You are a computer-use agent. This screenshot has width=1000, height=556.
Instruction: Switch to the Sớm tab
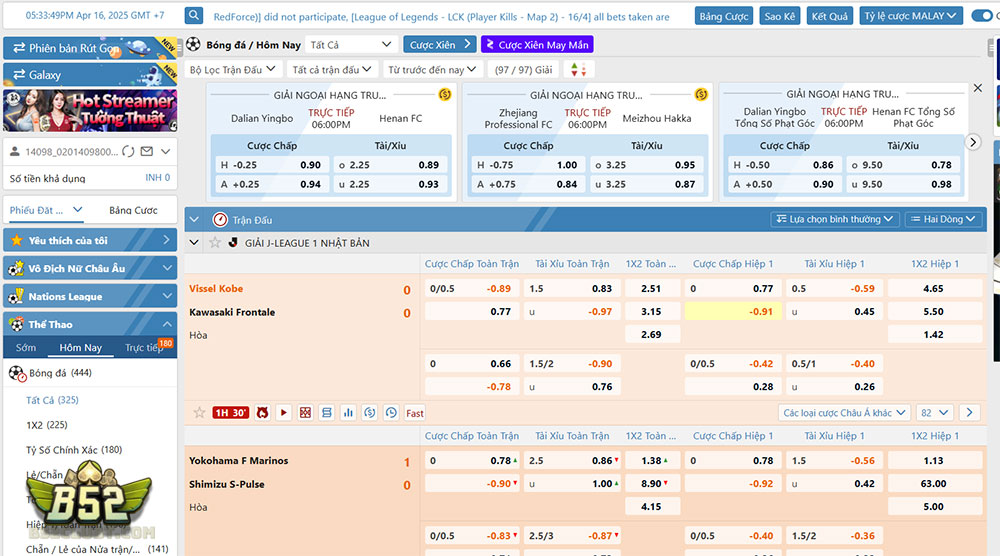pyautogui.click(x=26, y=348)
